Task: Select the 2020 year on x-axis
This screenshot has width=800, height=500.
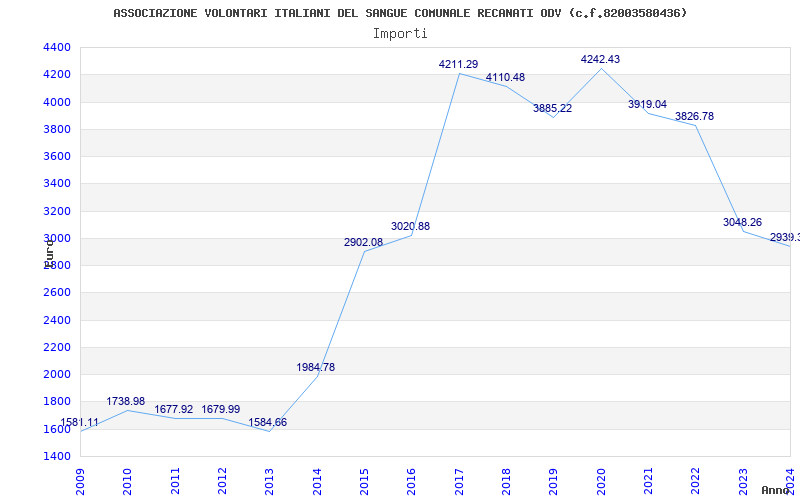Action: (x=601, y=480)
